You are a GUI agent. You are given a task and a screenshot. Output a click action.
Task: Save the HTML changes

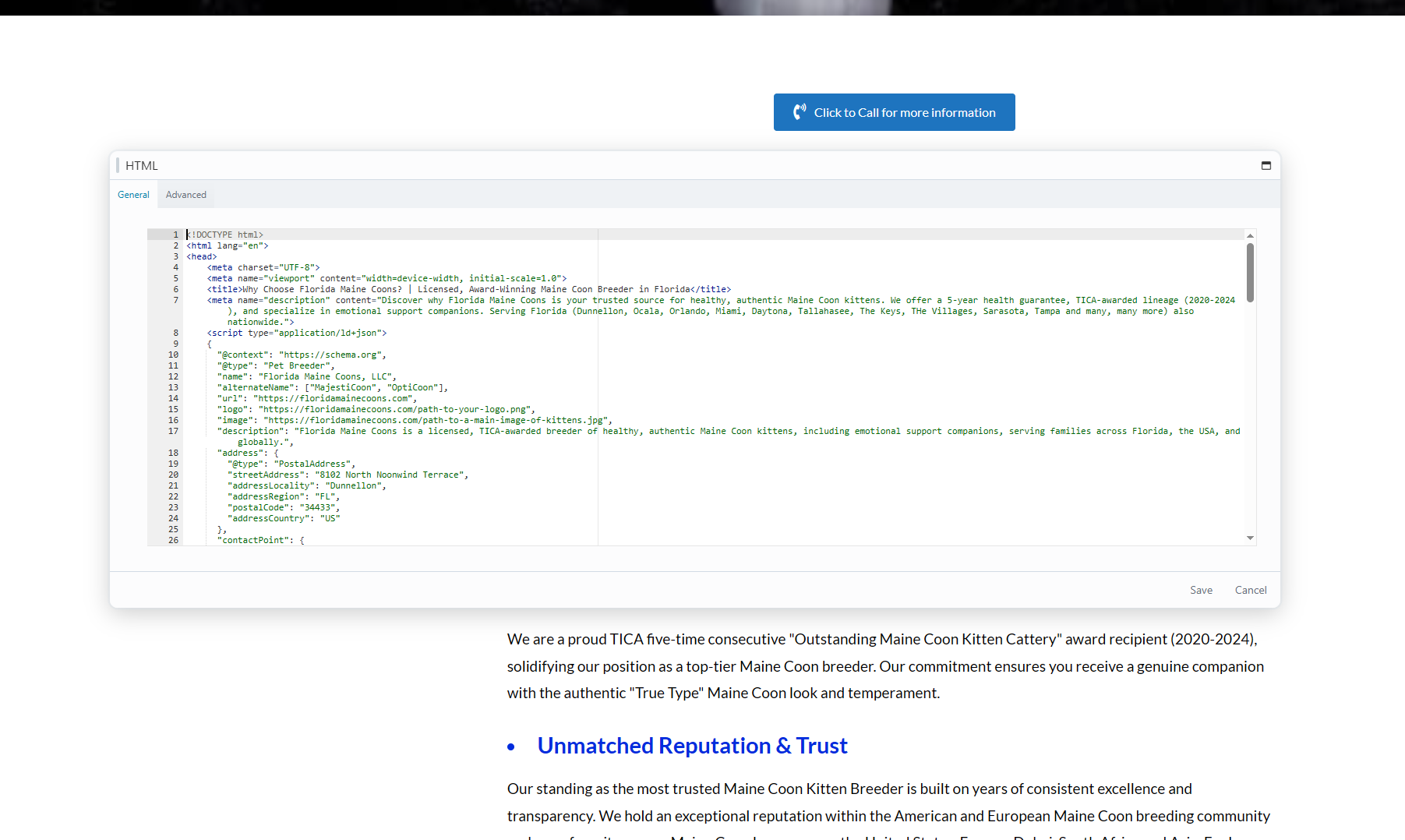click(1201, 590)
